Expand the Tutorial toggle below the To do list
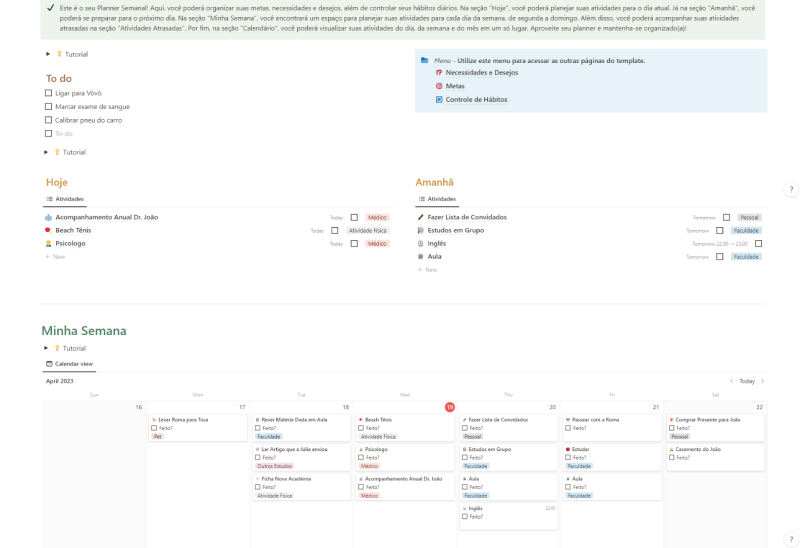This screenshot has height=548, width=810. tap(46, 152)
